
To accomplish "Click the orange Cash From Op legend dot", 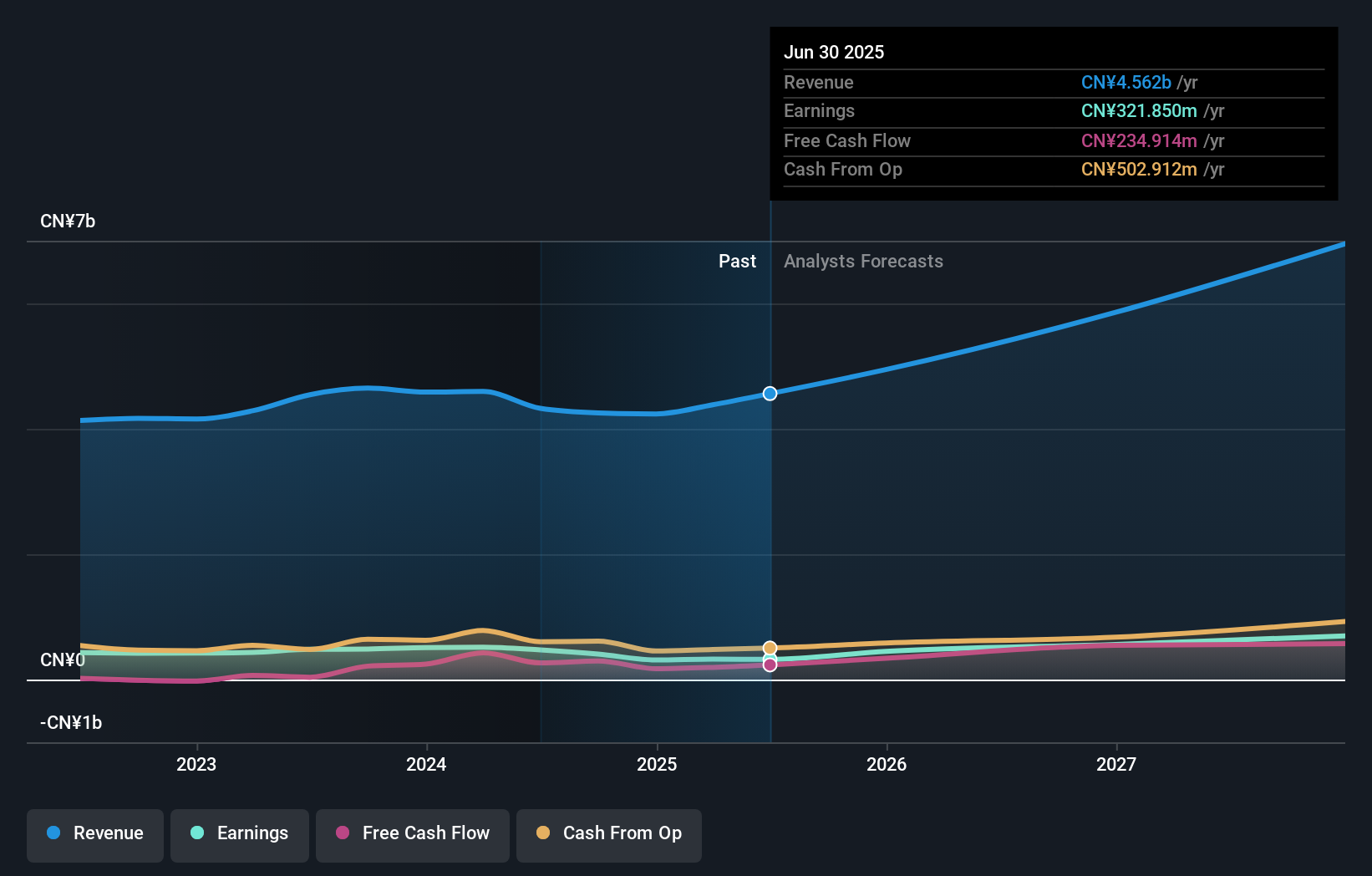I will (x=543, y=833).
